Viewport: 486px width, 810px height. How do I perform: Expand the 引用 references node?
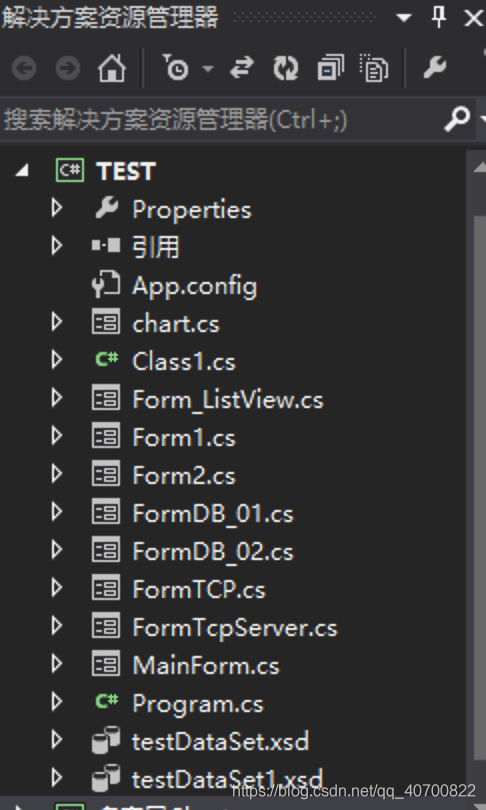(57, 246)
